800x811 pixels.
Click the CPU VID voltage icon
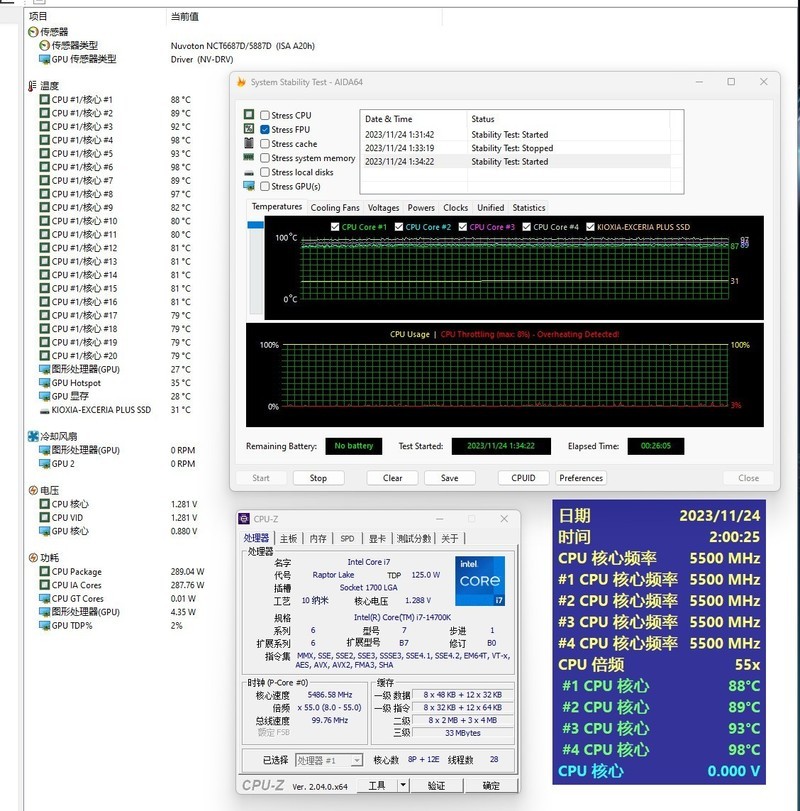44,517
